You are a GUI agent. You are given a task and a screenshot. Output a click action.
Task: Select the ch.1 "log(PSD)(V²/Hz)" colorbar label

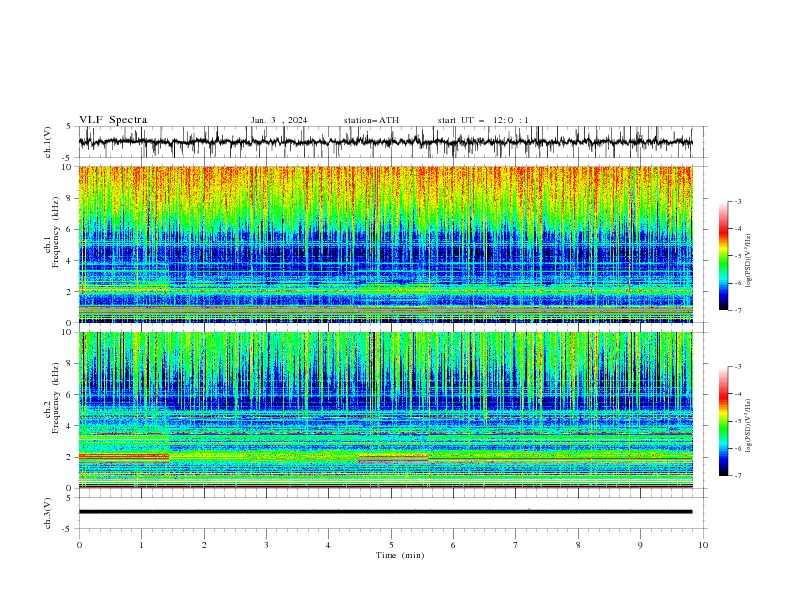(x=749, y=261)
